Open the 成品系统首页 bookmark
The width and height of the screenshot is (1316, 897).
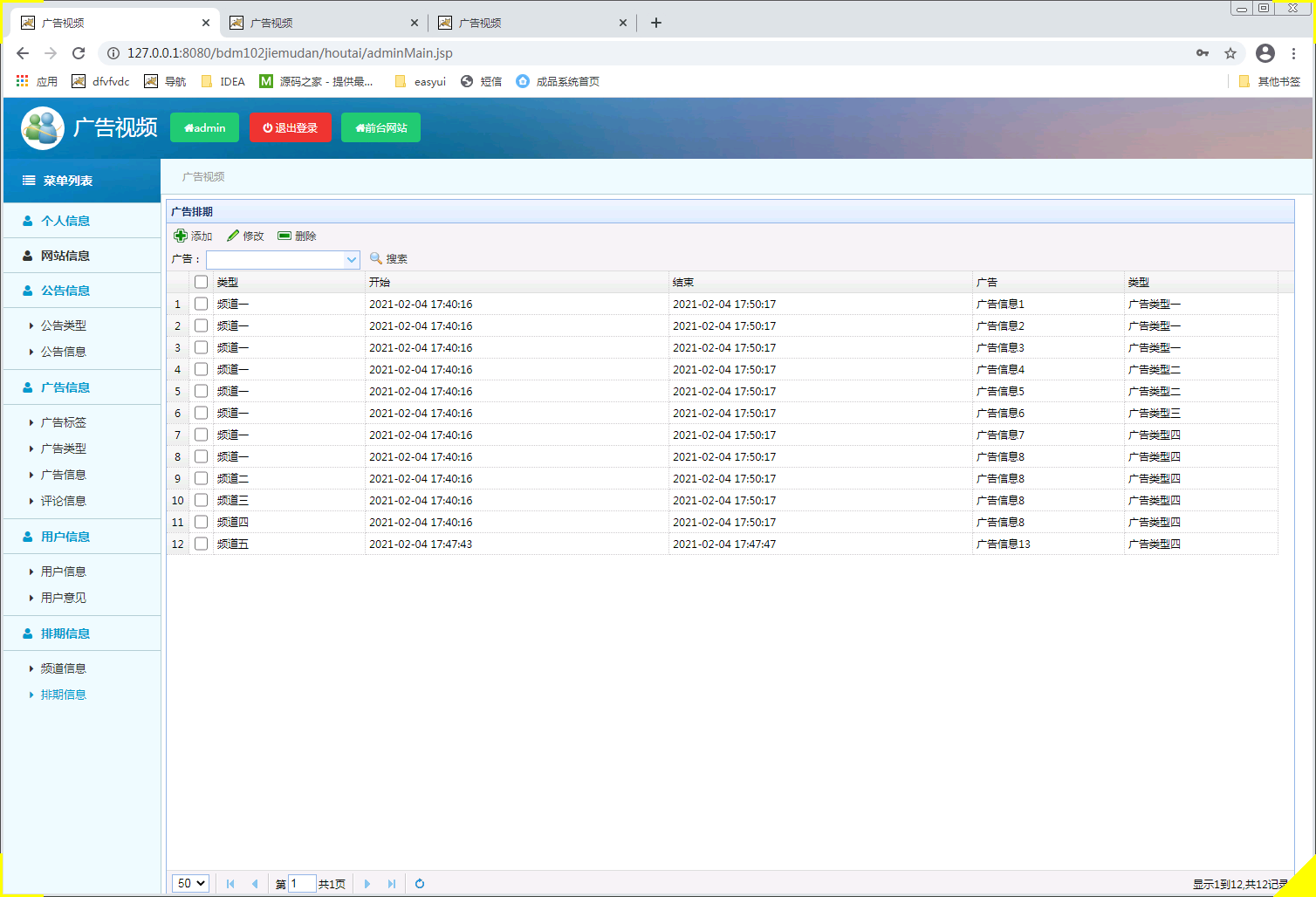click(558, 81)
